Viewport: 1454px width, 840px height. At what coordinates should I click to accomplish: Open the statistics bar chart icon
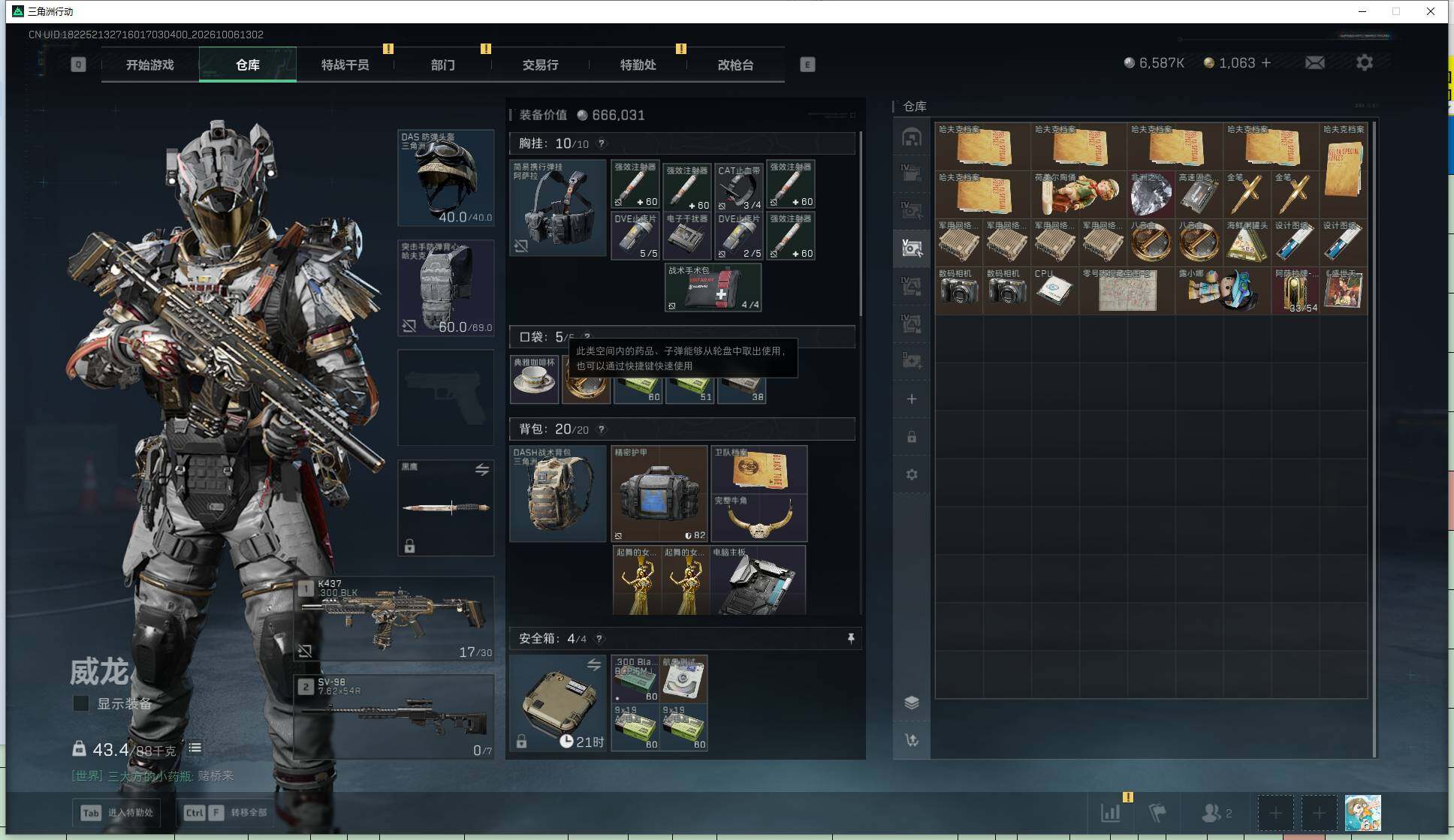tap(1110, 813)
